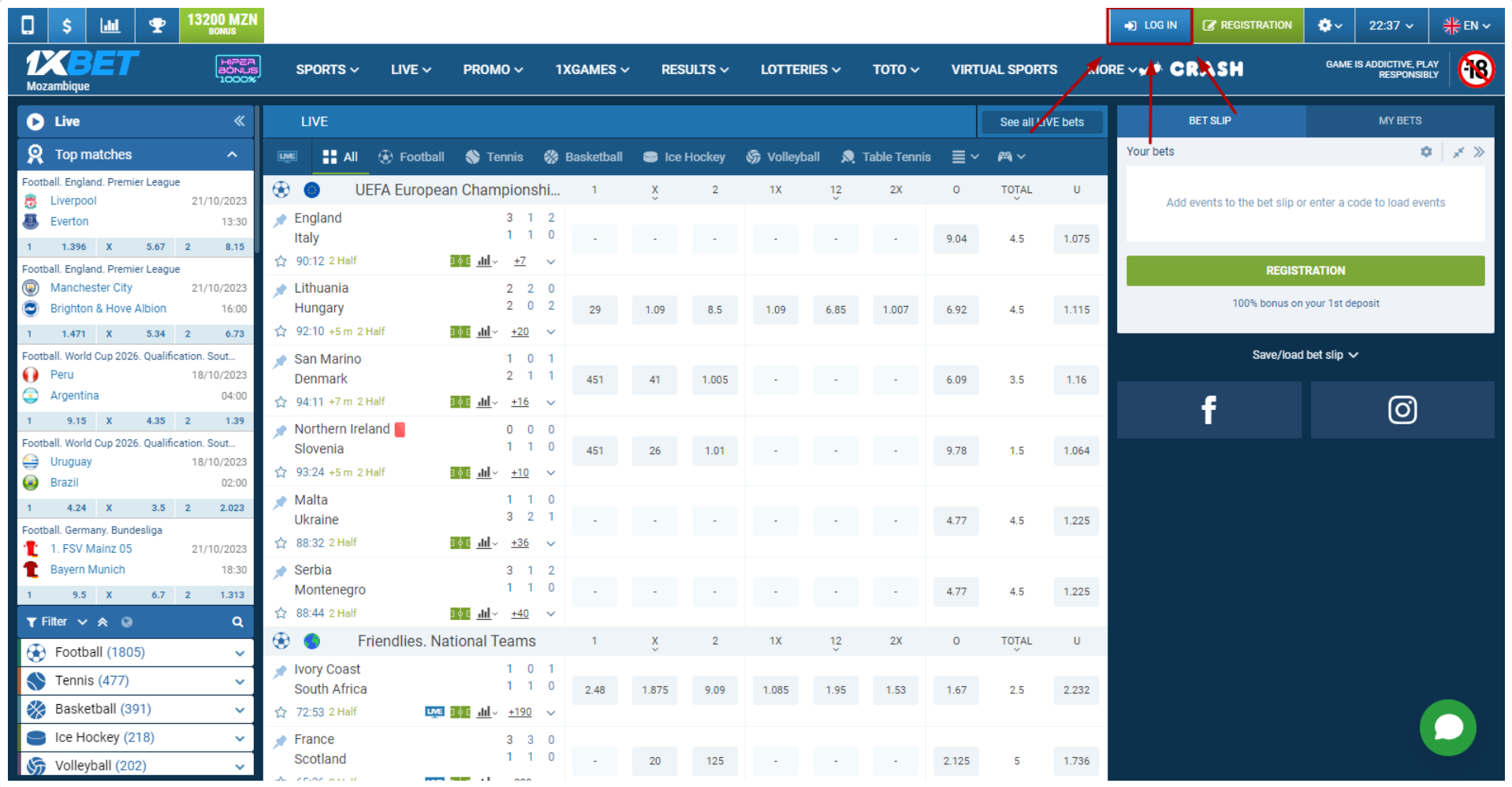Pick odds 9.04 Over for England vs Italy
The height and width of the screenshot is (787, 1512).
click(x=956, y=239)
